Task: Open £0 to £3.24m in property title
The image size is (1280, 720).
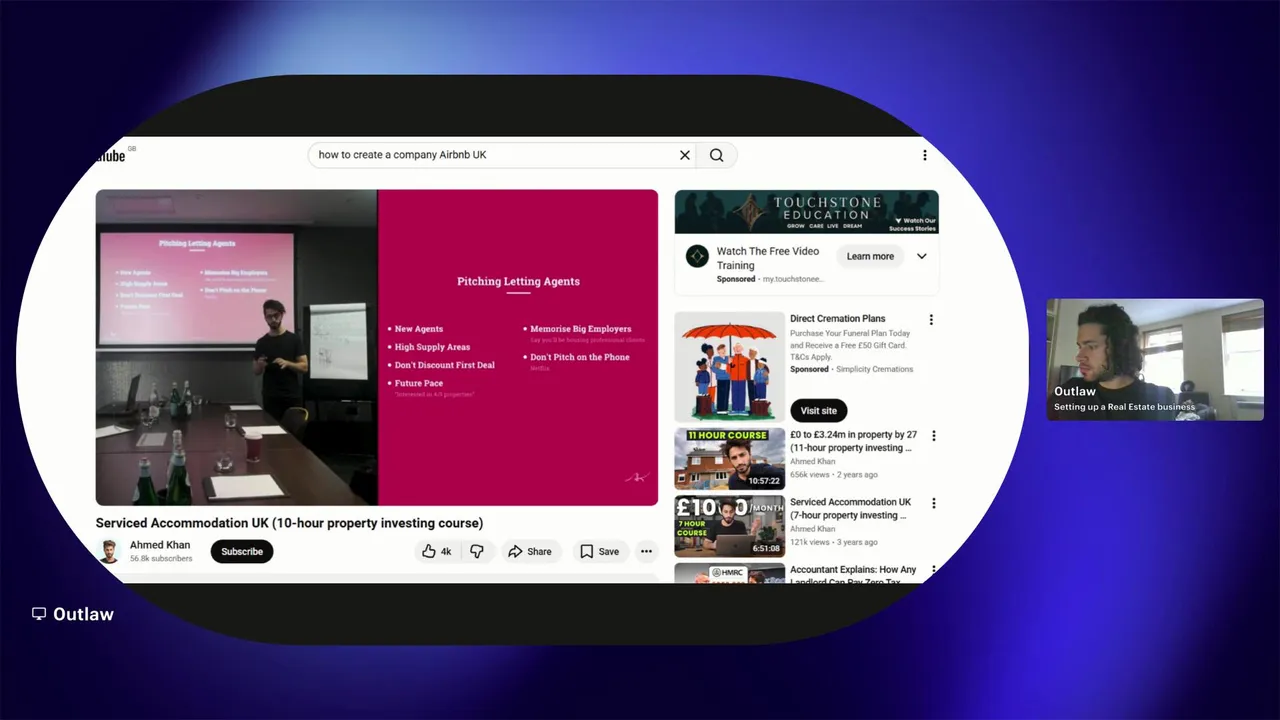Action: click(x=853, y=441)
